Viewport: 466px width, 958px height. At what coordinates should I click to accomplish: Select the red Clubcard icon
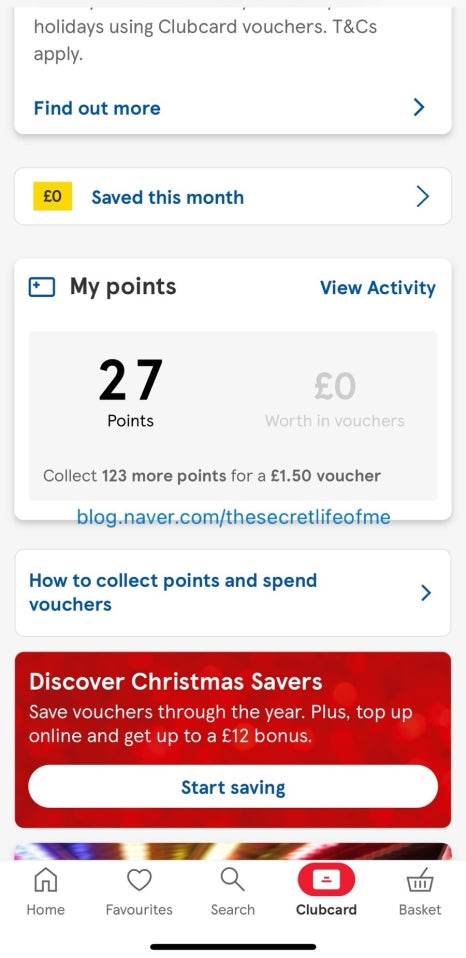pyautogui.click(x=326, y=880)
